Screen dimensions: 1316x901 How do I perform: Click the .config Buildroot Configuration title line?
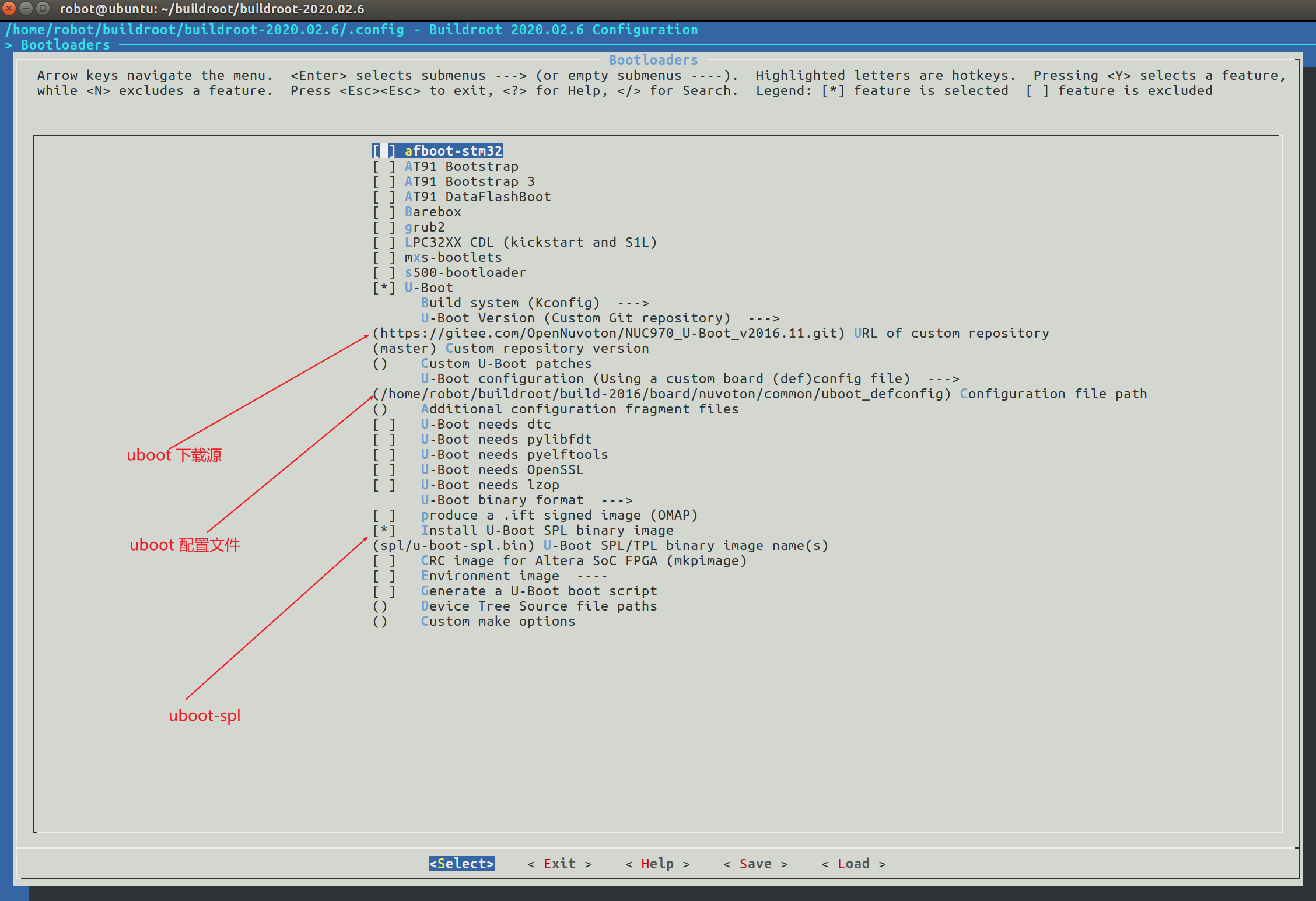(x=351, y=30)
